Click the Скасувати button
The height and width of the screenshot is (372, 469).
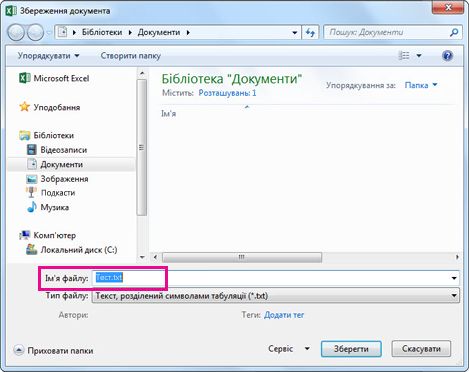(421, 349)
